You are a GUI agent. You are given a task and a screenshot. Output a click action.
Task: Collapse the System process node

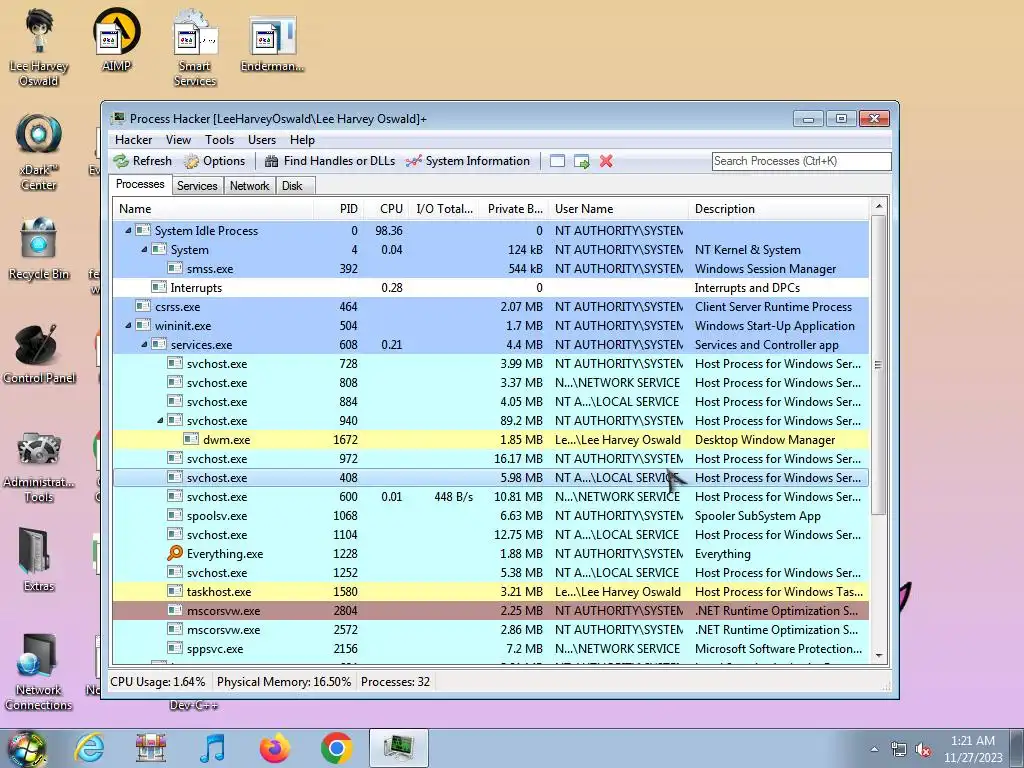[x=144, y=249]
